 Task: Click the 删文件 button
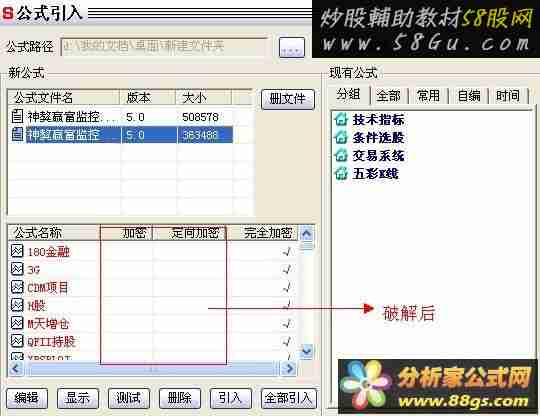[x=288, y=99]
